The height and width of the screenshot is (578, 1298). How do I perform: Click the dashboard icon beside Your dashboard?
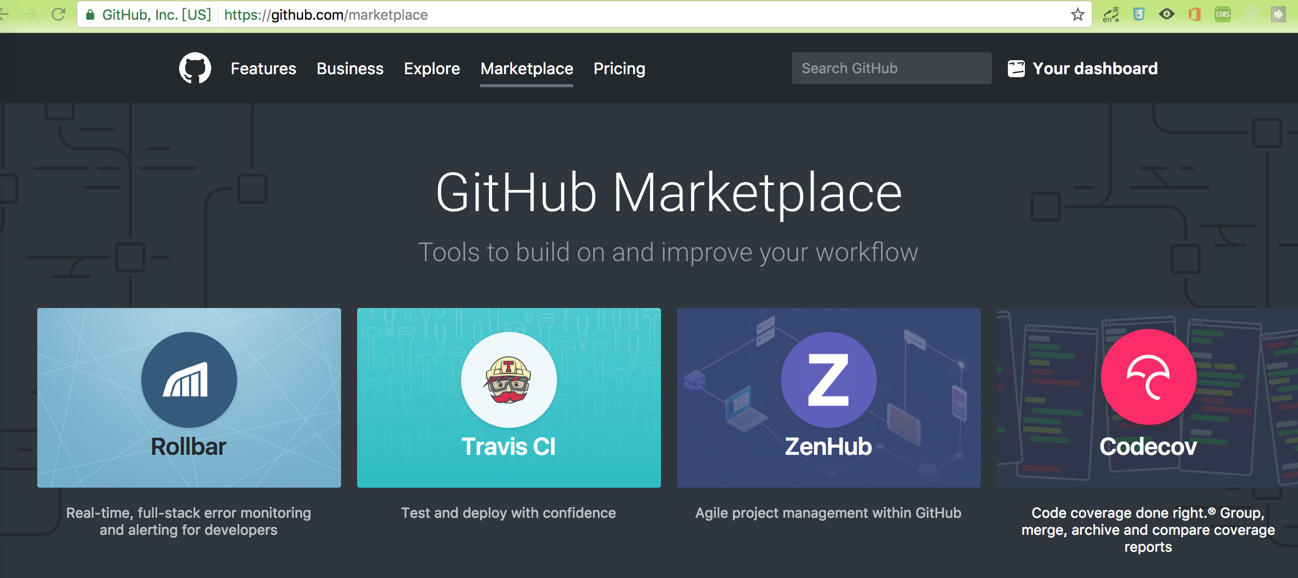click(1016, 68)
